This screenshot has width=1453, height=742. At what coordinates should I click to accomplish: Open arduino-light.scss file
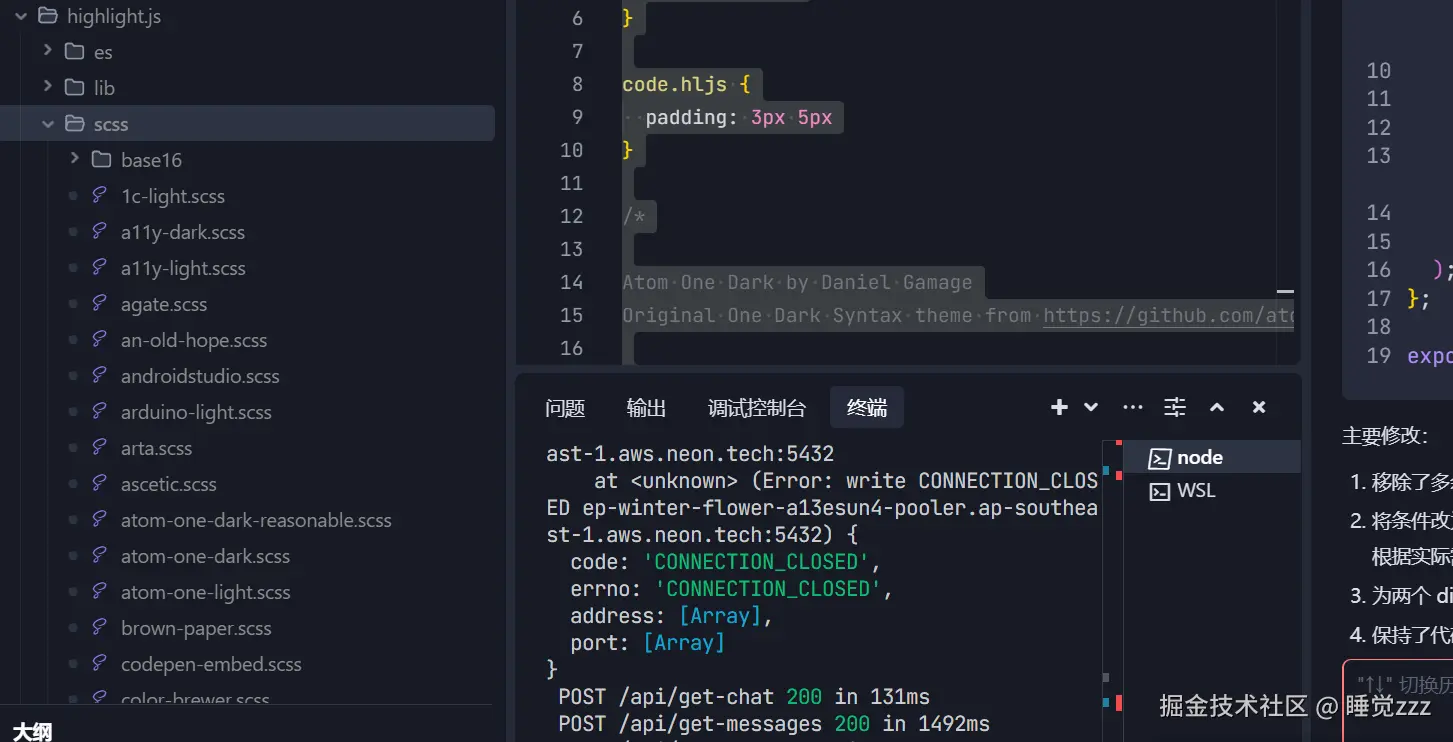tap(196, 412)
